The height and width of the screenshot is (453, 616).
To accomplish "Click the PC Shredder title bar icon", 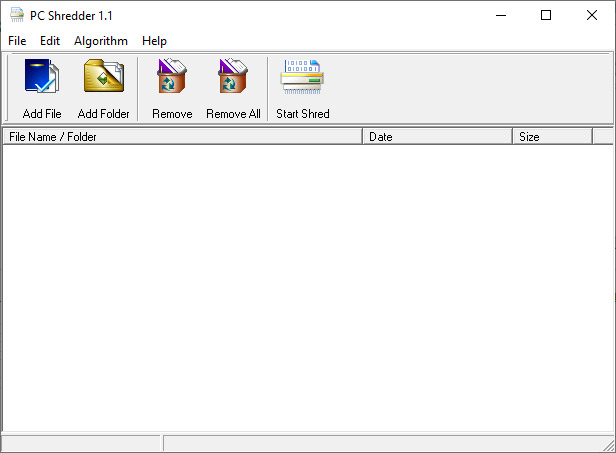I will click(17, 15).
